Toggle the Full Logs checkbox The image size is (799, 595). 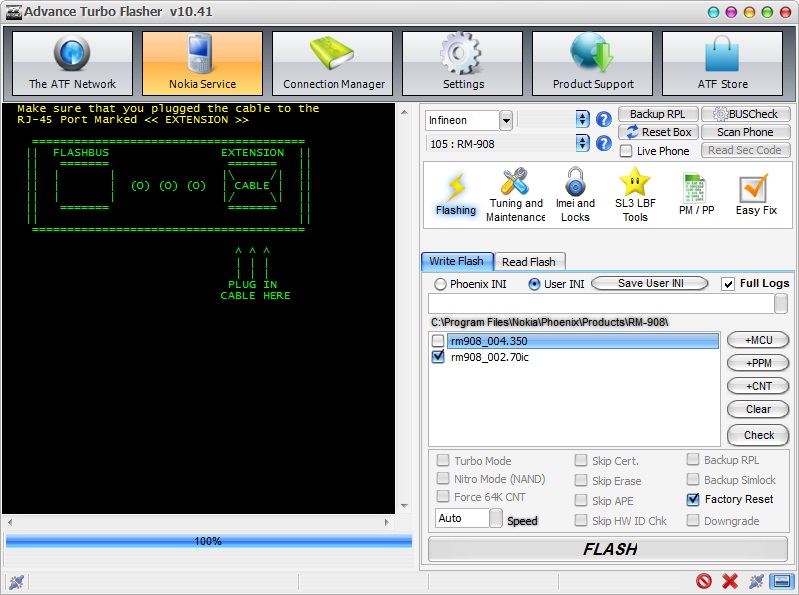728,284
